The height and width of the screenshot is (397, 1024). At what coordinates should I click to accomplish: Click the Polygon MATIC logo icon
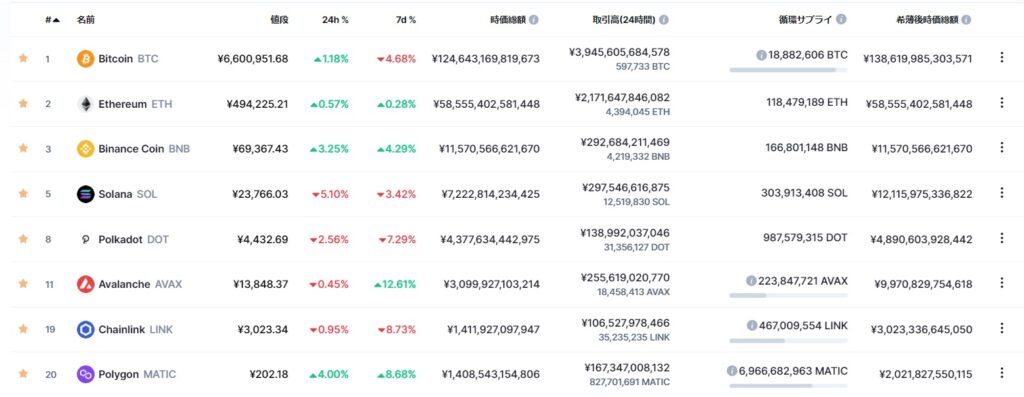pyautogui.click(x=86, y=374)
